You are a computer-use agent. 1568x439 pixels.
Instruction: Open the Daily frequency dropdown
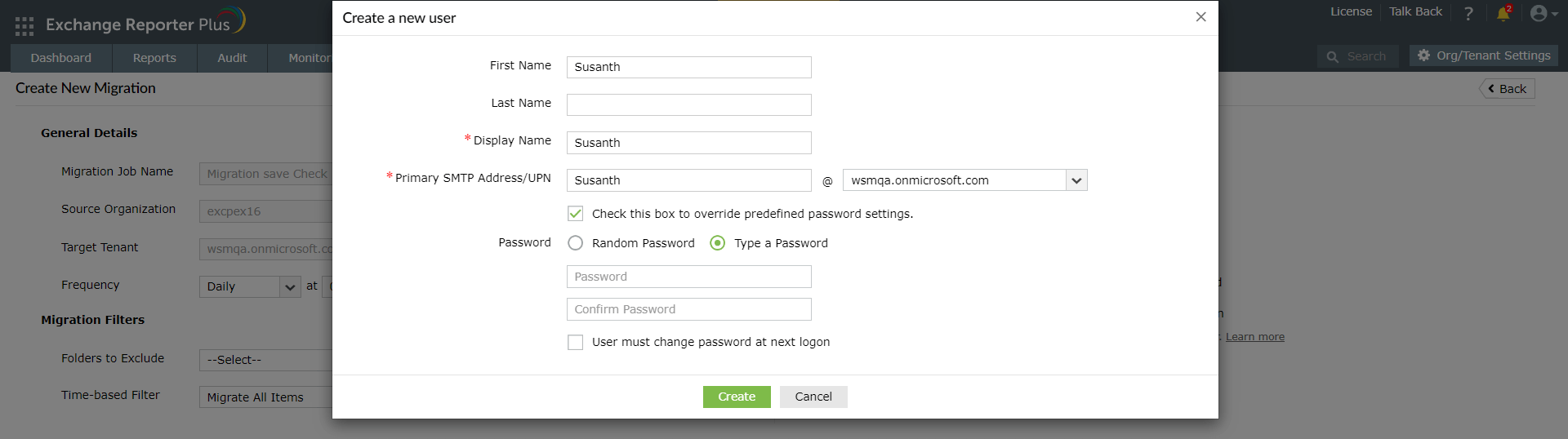point(290,286)
